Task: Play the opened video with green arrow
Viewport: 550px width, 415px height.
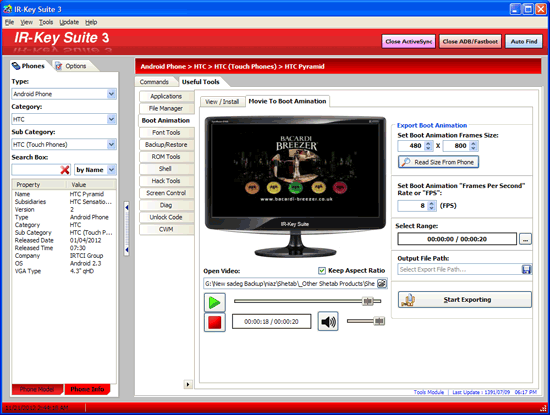Action: [x=215, y=302]
